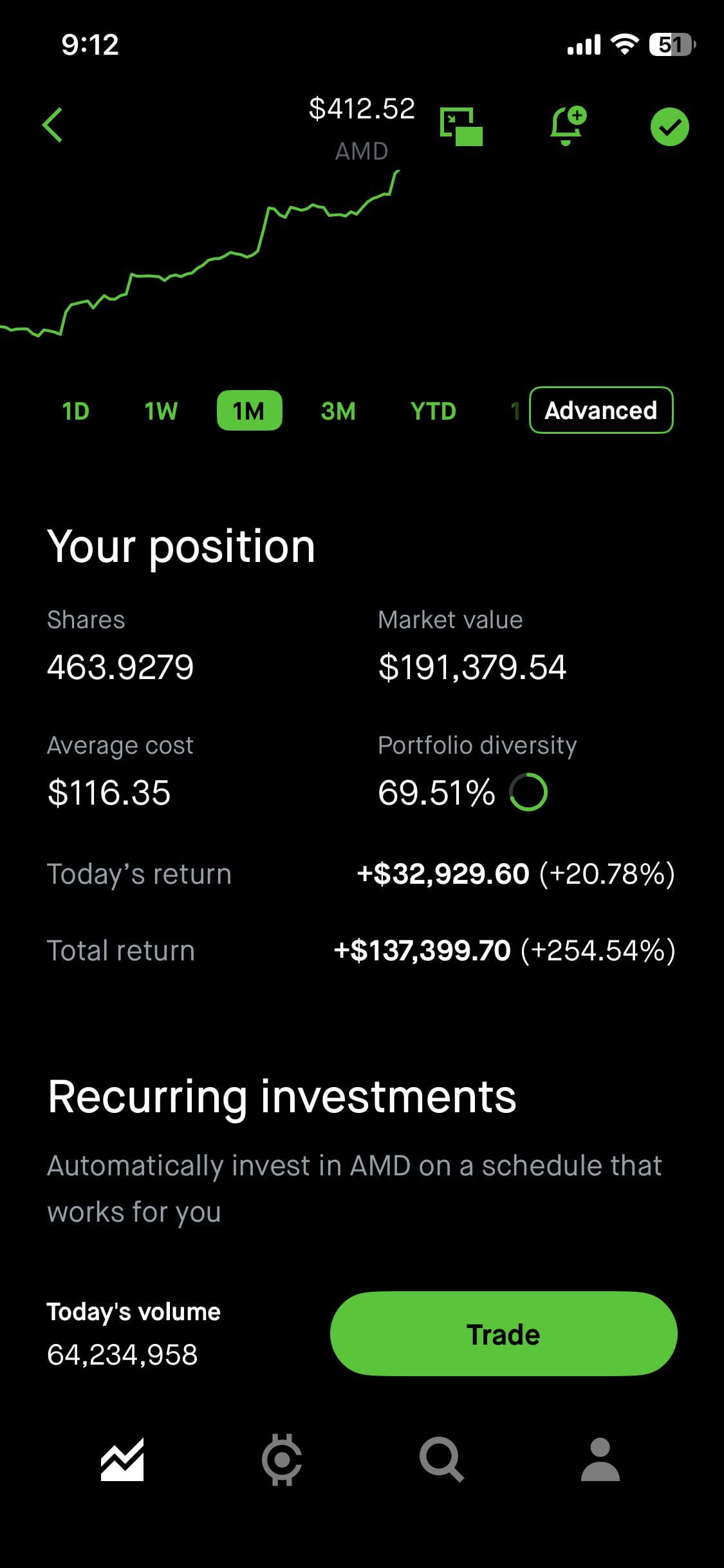Open the account profile tab
Screen dimensions: 724x1568
tap(600, 1459)
